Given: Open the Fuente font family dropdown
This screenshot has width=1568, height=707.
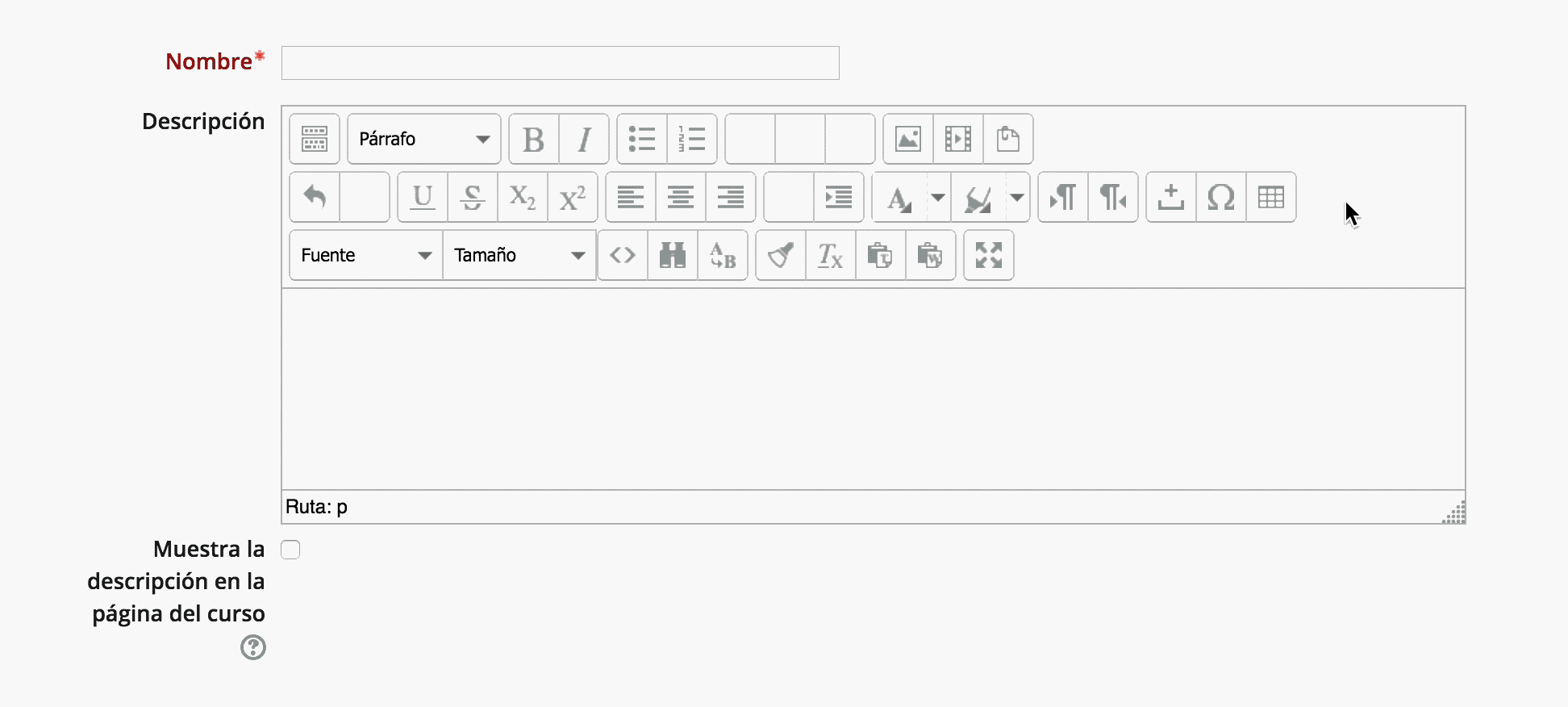Looking at the screenshot, I should click(x=366, y=255).
